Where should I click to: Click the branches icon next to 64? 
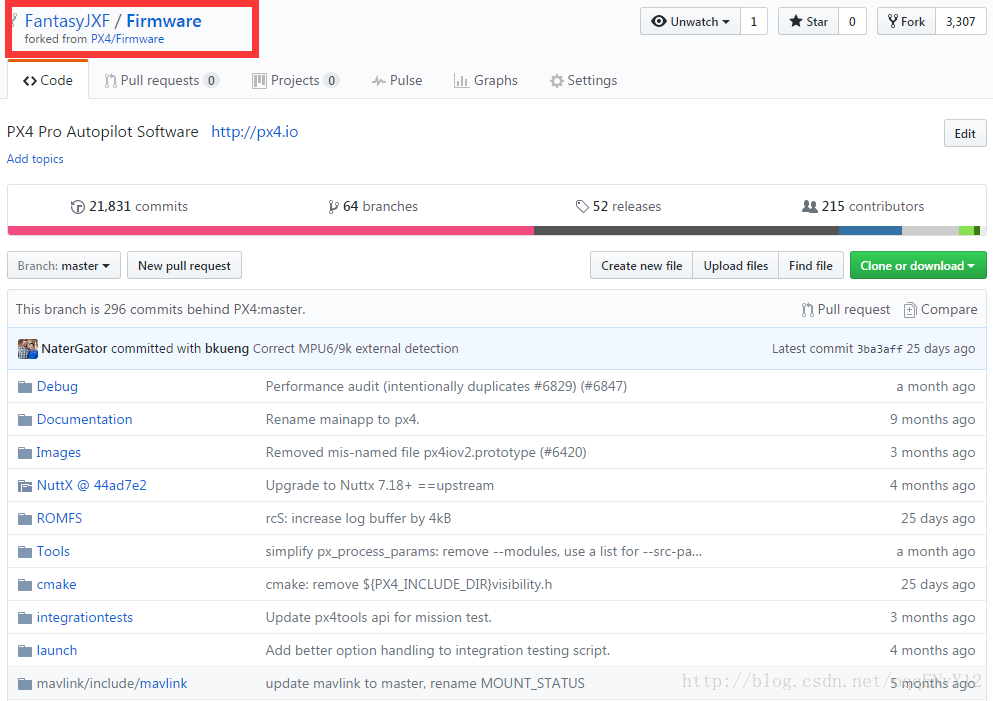(333, 207)
